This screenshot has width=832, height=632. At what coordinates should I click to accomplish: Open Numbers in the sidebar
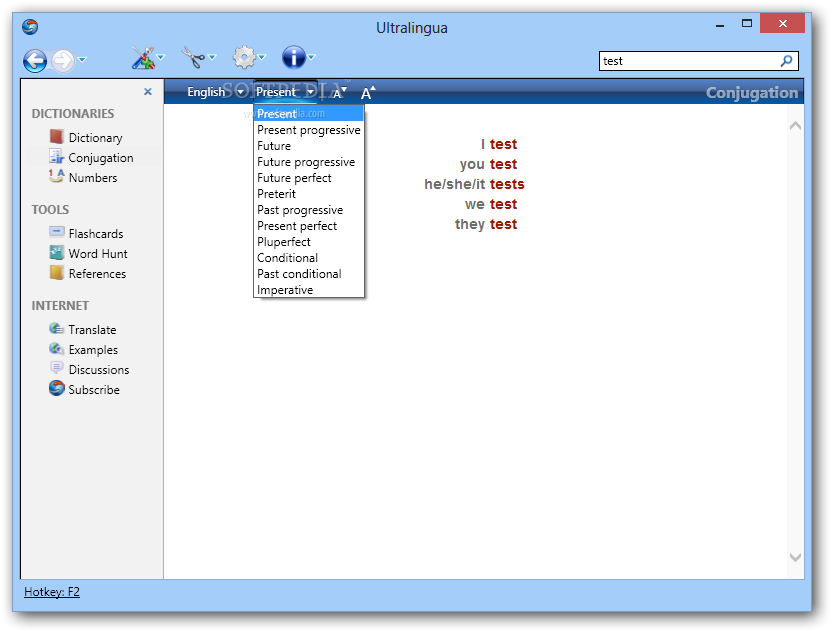(x=93, y=178)
